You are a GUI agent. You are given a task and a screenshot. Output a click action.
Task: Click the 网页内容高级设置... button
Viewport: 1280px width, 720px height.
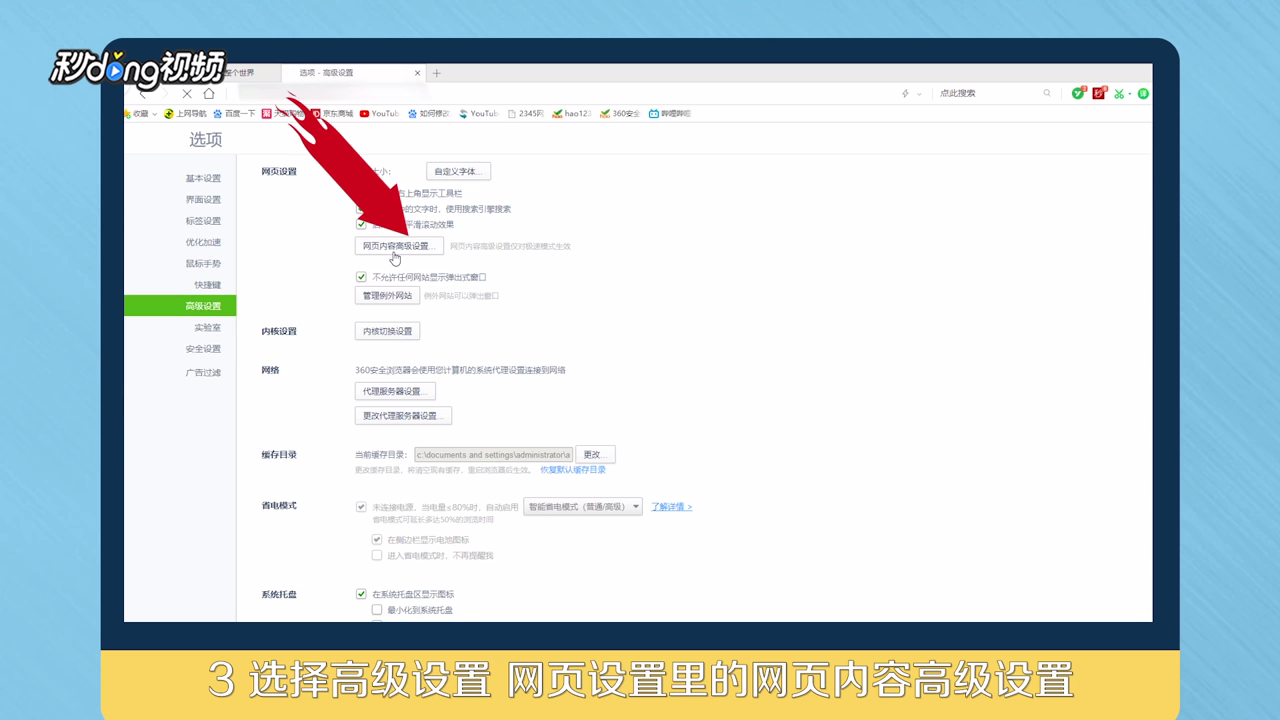[399, 246]
